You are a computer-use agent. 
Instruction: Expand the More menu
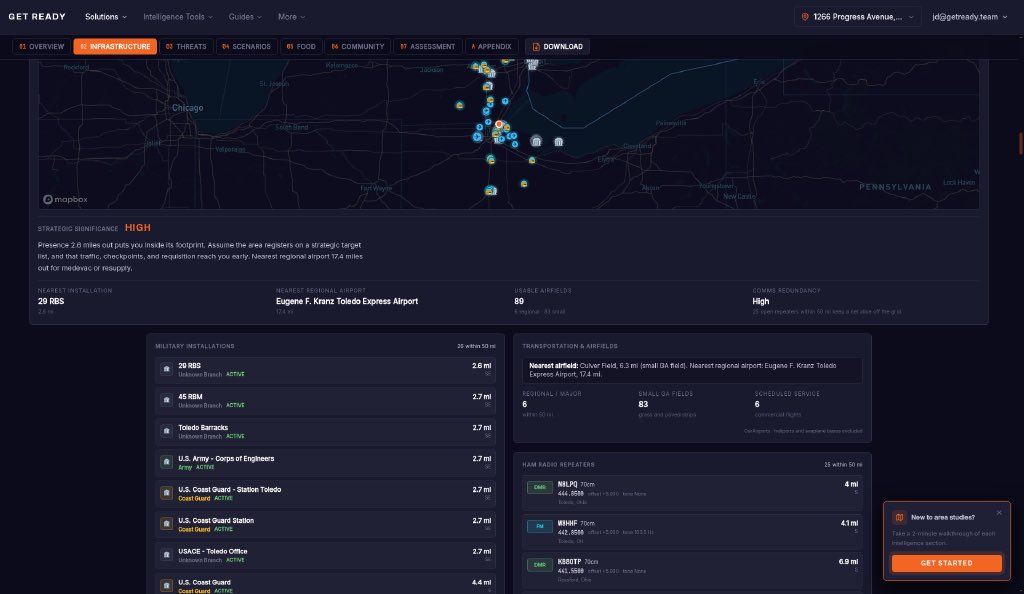pyautogui.click(x=291, y=17)
